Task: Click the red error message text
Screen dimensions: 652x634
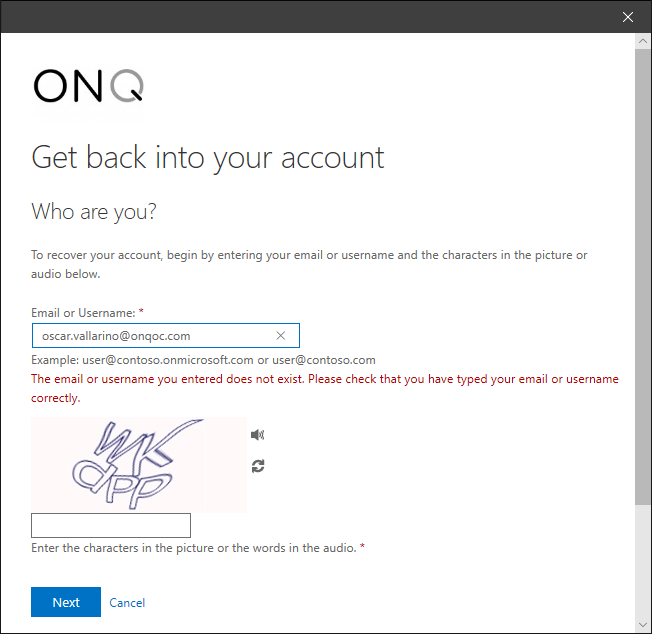Action: pos(325,388)
